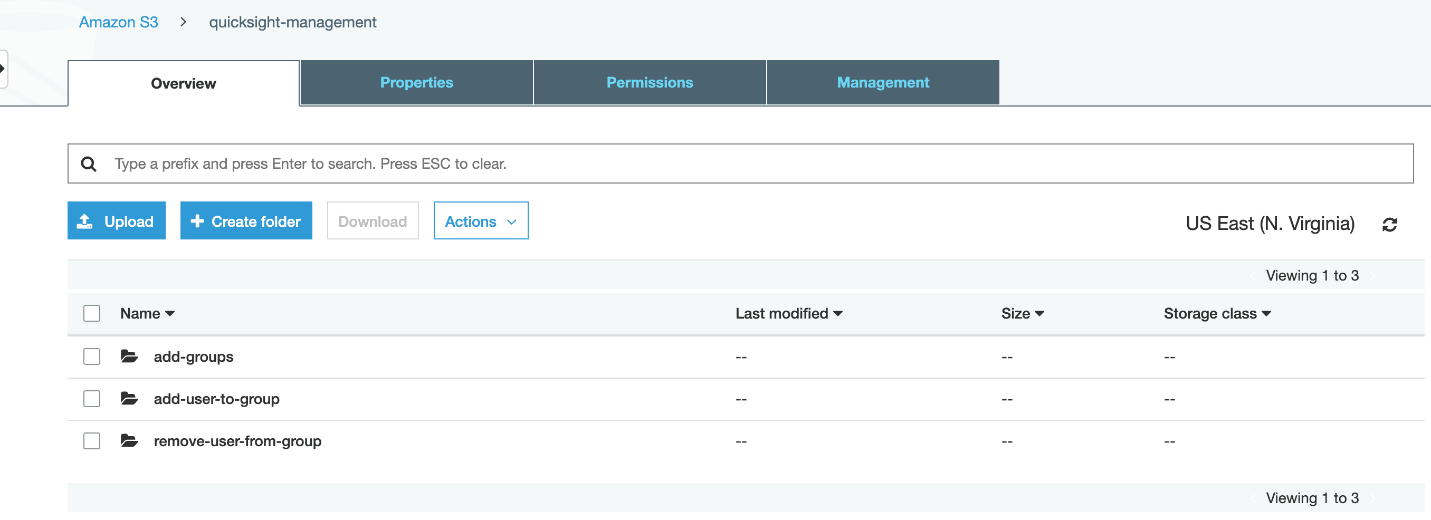Click the Upload button
This screenshot has width=1431, height=520.
tap(117, 221)
